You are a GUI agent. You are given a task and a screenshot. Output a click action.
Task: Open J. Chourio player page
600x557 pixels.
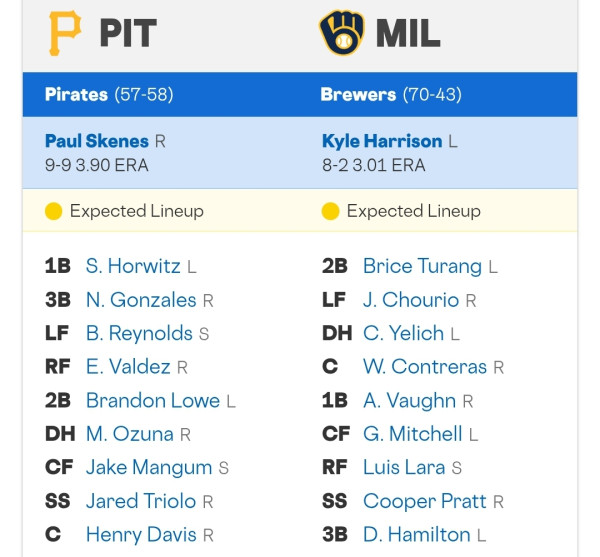[411, 300]
